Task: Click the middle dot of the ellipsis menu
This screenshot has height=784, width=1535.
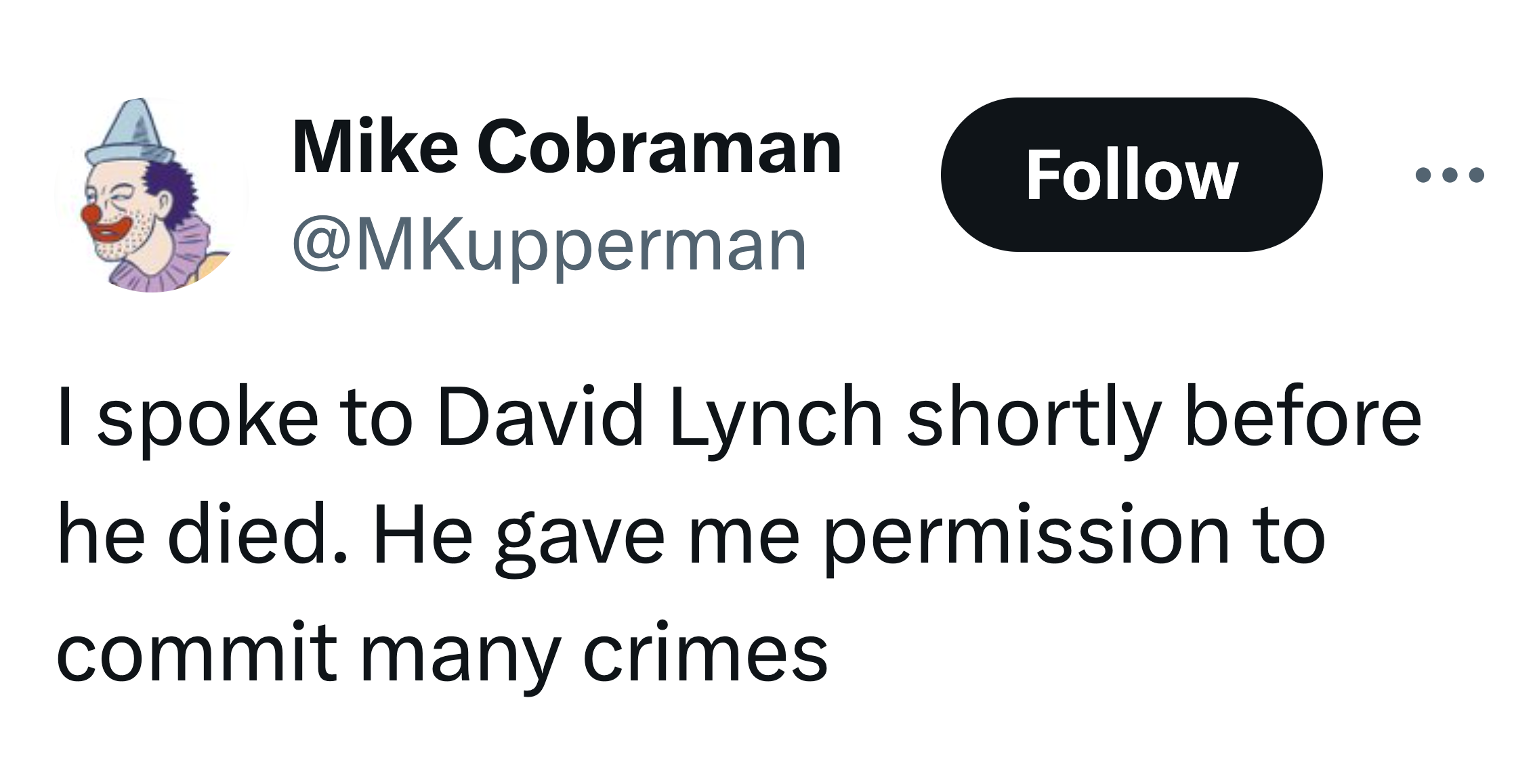Action: [x=1450, y=175]
